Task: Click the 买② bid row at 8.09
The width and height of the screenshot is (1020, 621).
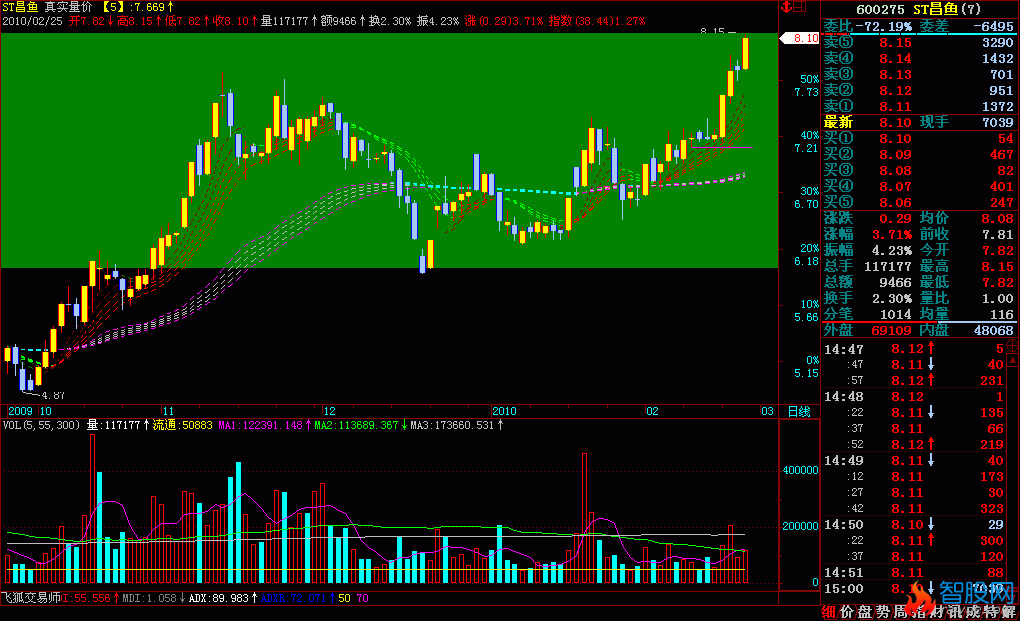Action: point(919,155)
